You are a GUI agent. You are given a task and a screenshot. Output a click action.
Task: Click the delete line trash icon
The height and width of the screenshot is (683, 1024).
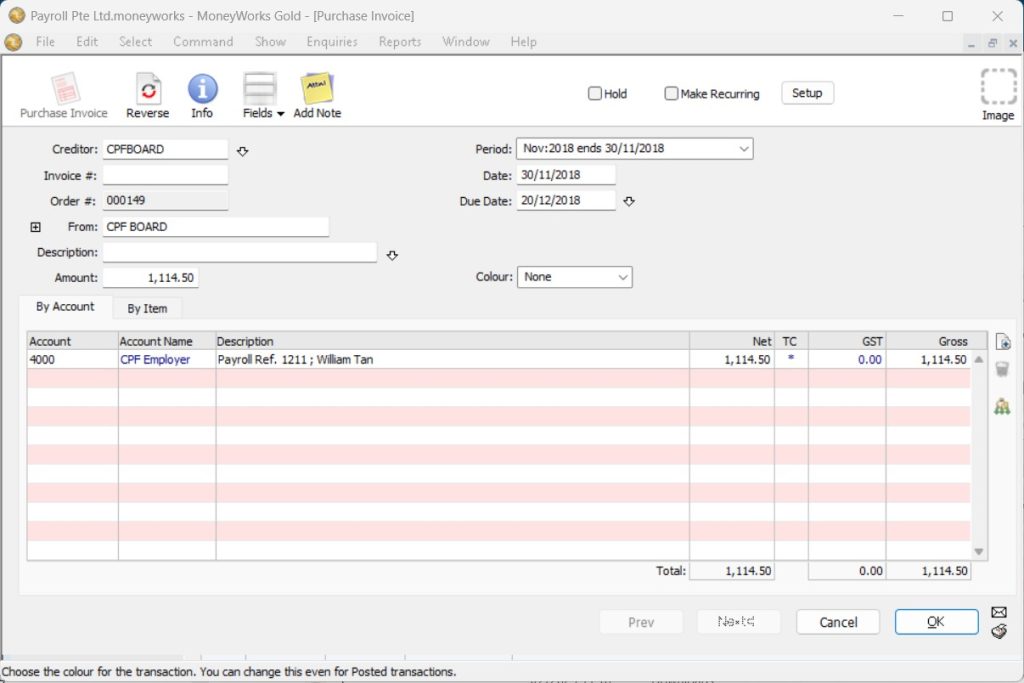click(1002, 370)
